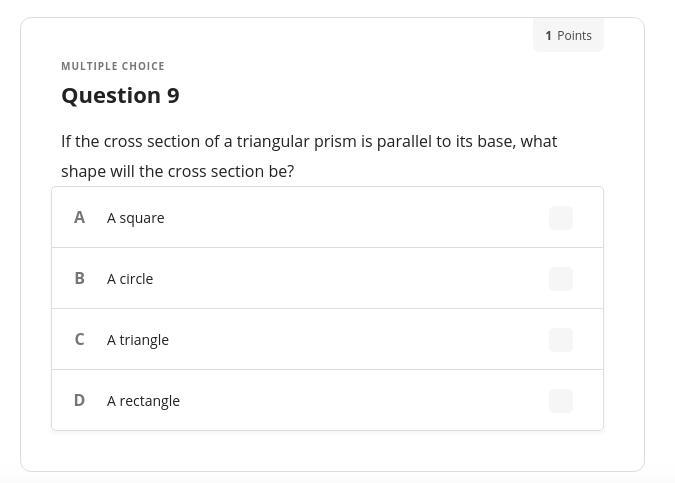Click the phrase "parallel to its base"
Image resolution: width=675 pixels, height=483 pixels.
tap(445, 141)
